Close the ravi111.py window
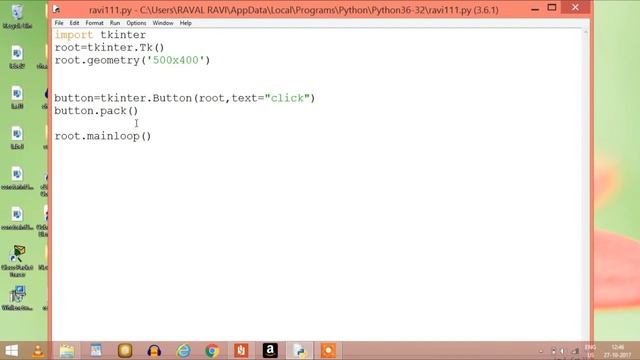The width and height of the screenshot is (640, 360). pos(575,7)
